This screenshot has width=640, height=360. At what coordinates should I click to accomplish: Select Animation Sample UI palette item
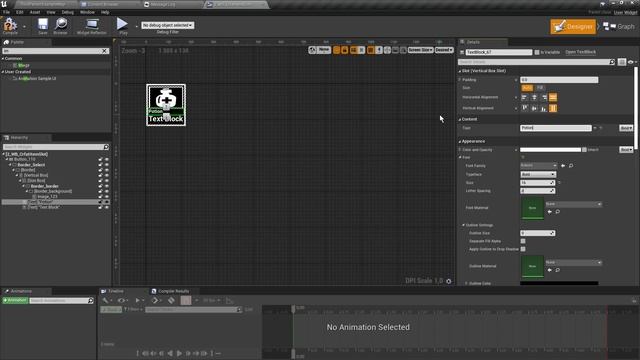[x=37, y=78]
